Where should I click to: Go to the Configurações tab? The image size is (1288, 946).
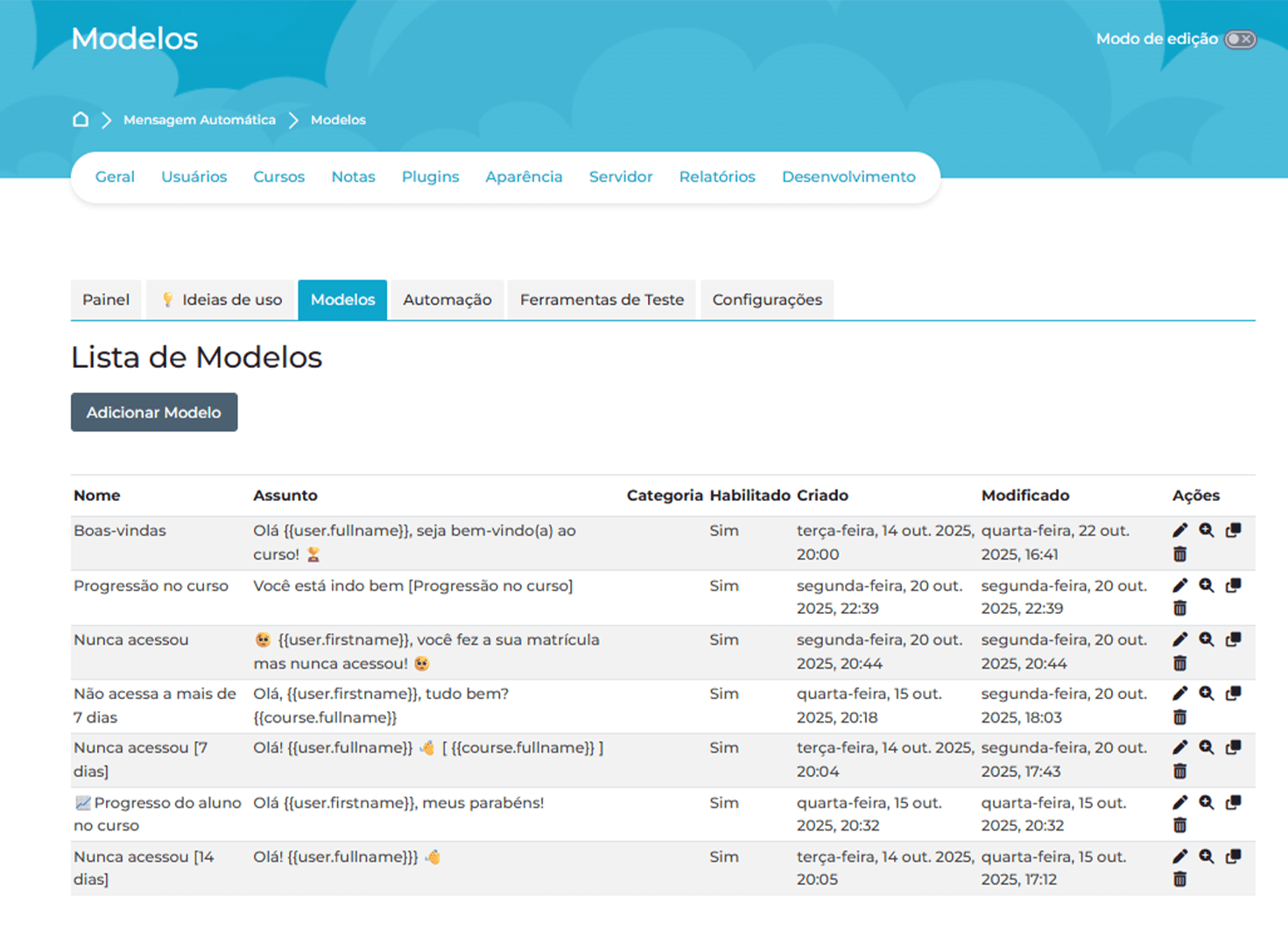click(766, 300)
